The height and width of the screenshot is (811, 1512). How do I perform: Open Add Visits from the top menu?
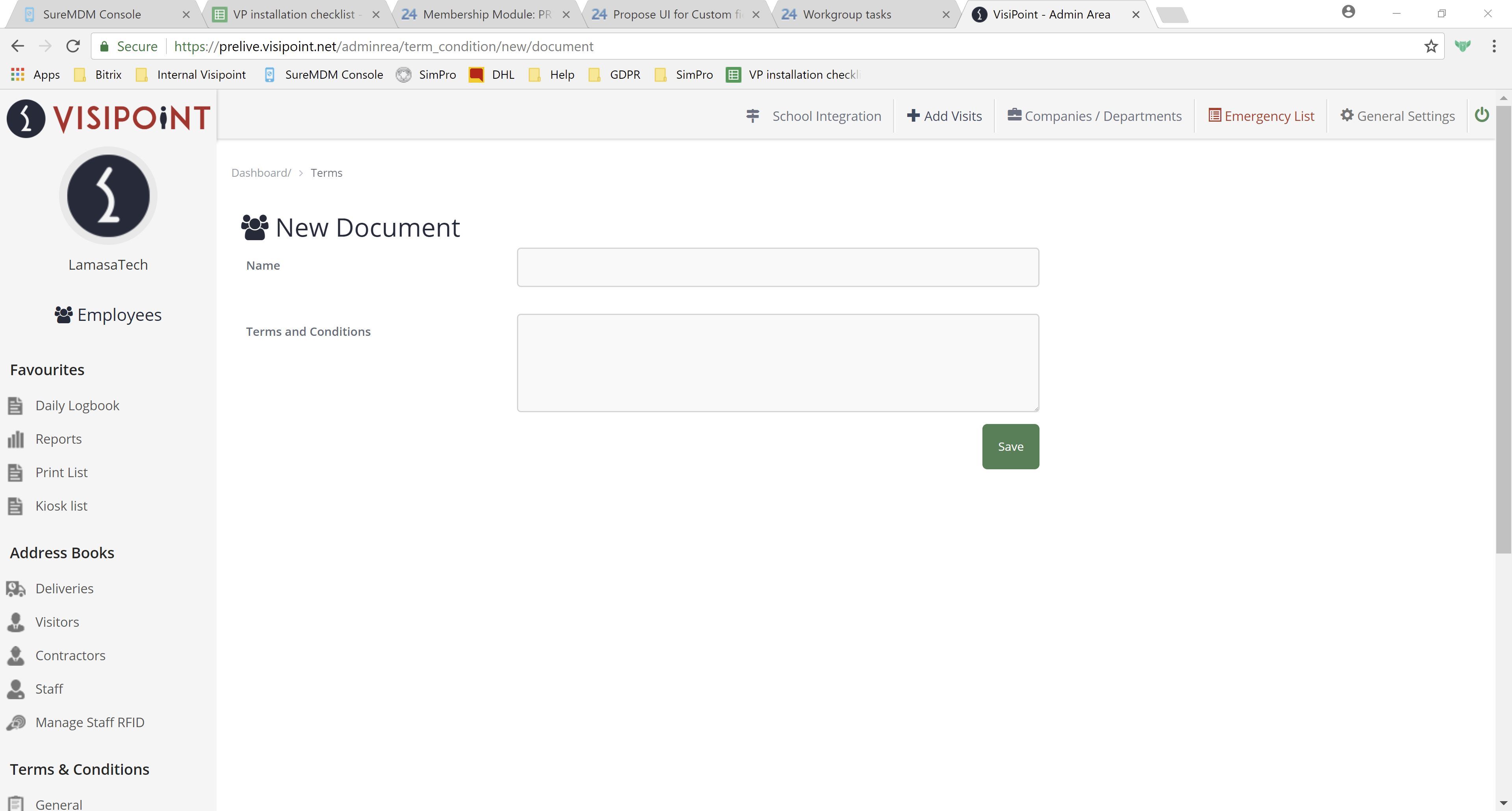[944, 116]
